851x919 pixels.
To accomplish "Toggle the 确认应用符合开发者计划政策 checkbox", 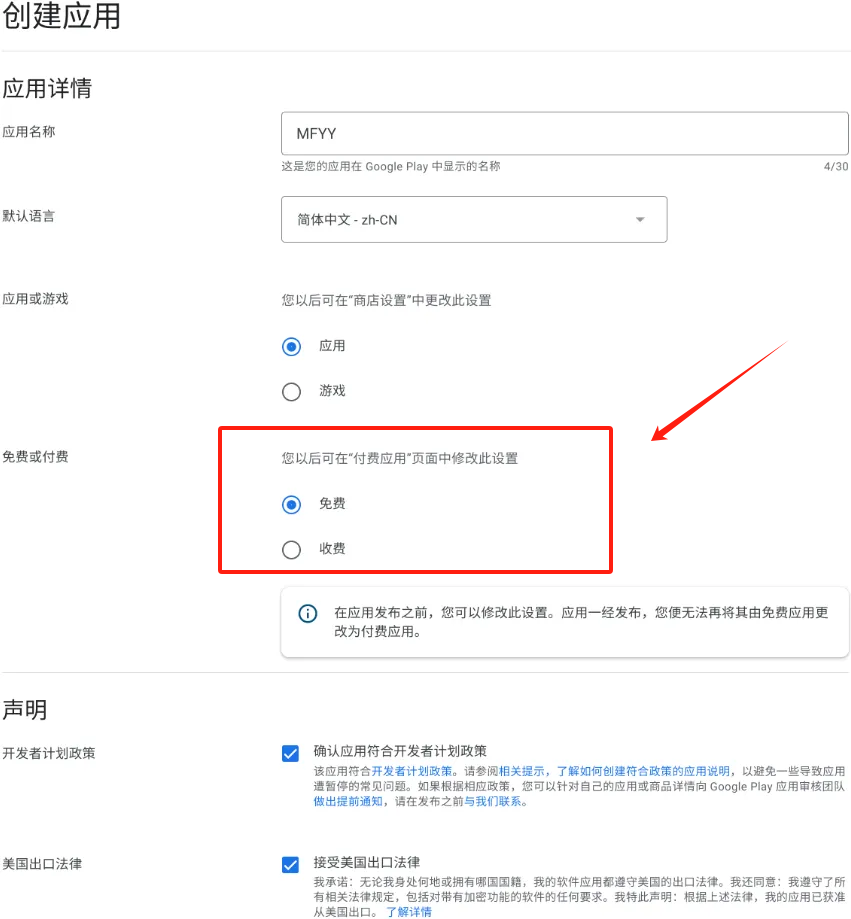I will click(291, 754).
